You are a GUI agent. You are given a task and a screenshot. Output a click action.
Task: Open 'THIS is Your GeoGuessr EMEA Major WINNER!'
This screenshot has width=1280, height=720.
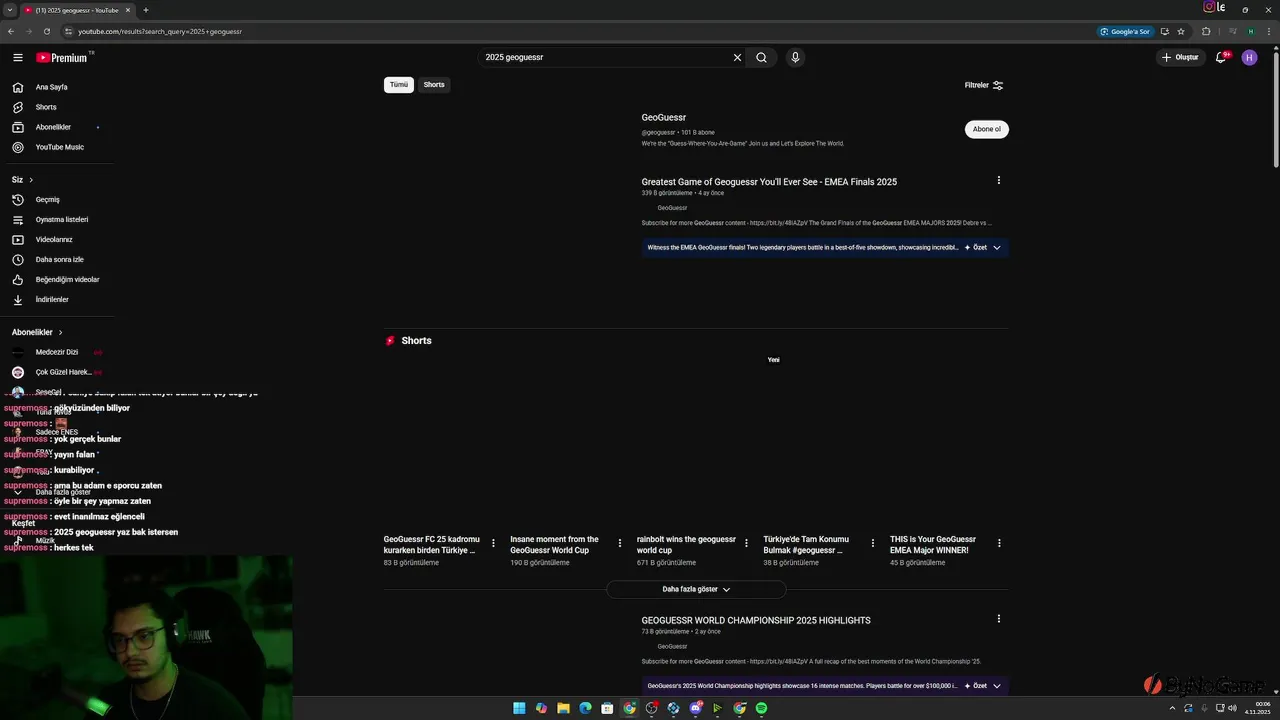(x=933, y=545)
